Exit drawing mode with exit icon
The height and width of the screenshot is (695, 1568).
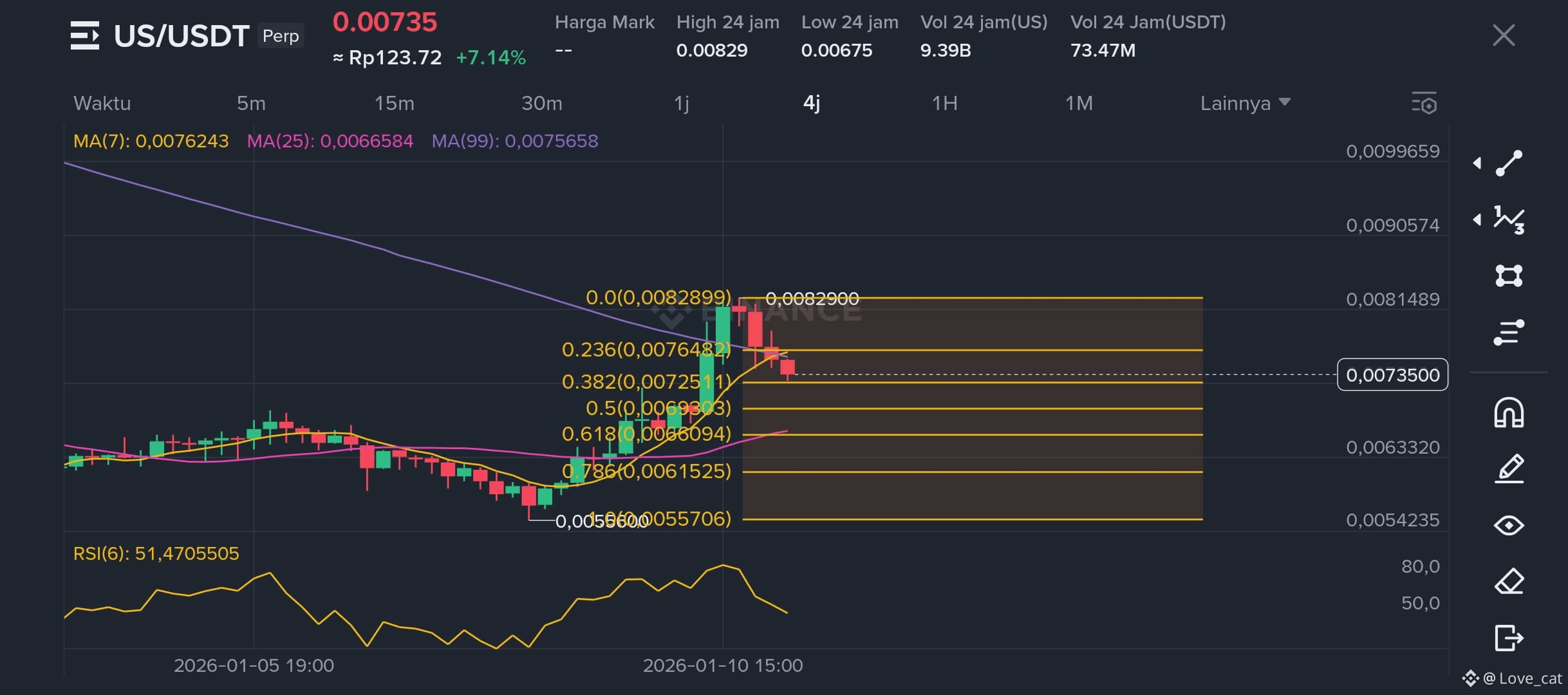click(1509, 638)
